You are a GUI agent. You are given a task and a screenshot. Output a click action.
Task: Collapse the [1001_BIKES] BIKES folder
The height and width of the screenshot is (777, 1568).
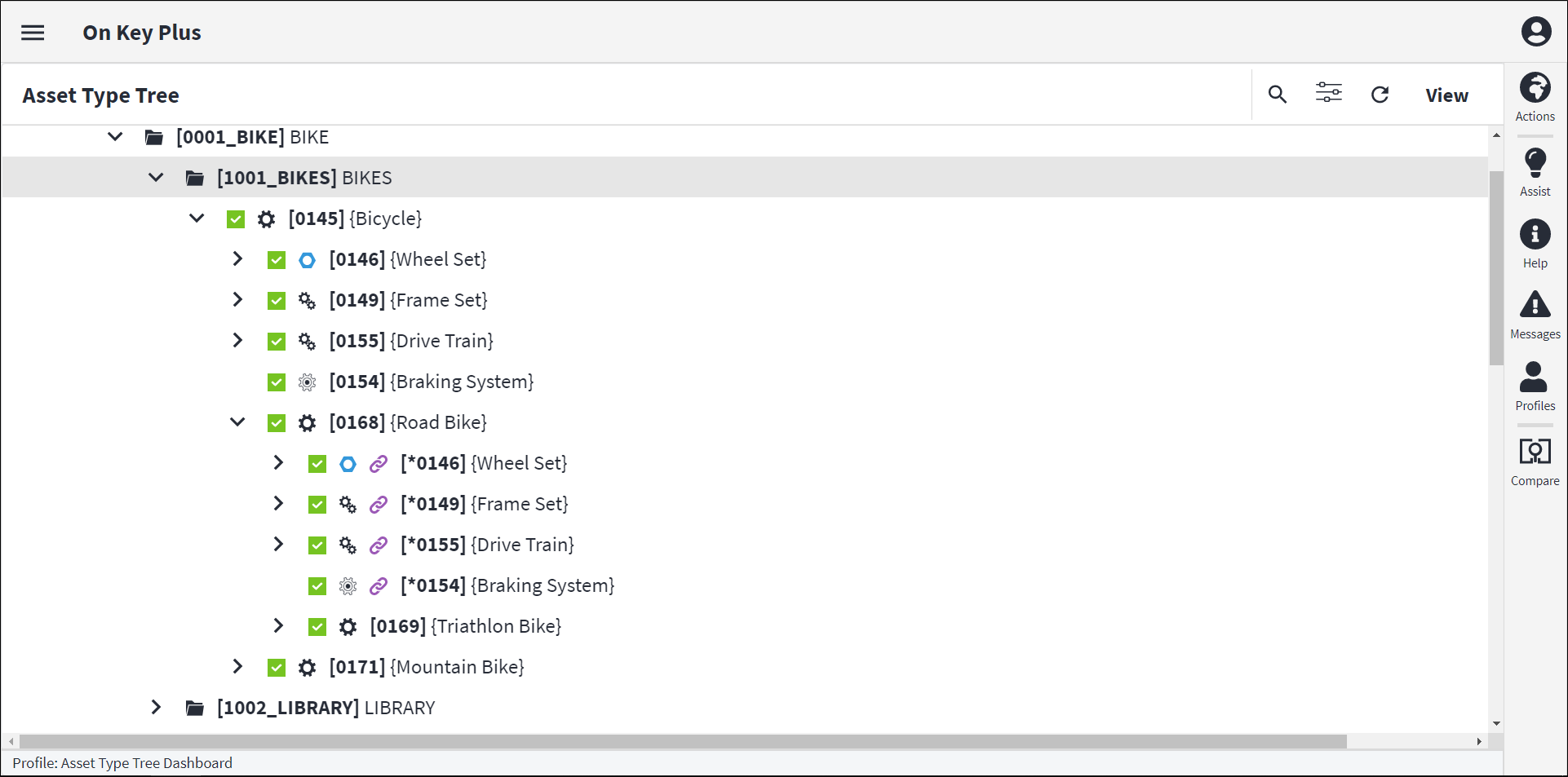tap(156, 177)
